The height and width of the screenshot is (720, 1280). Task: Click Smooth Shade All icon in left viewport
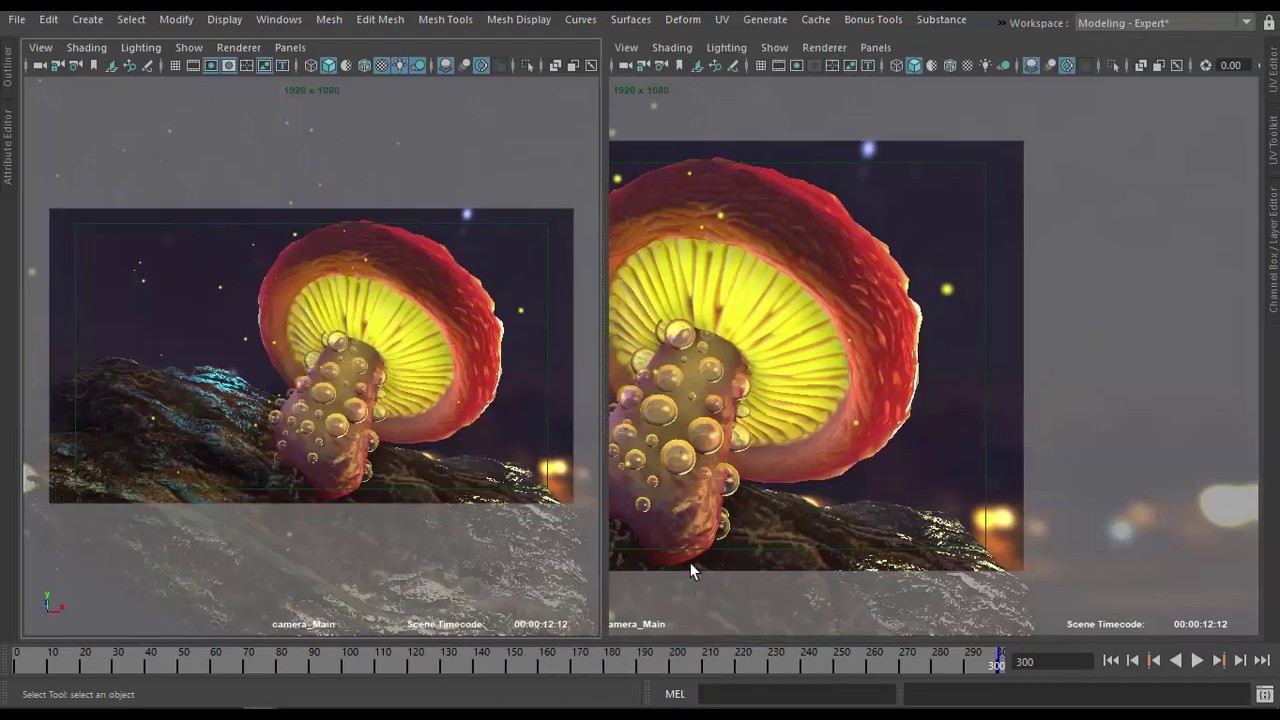click(329, 65)
